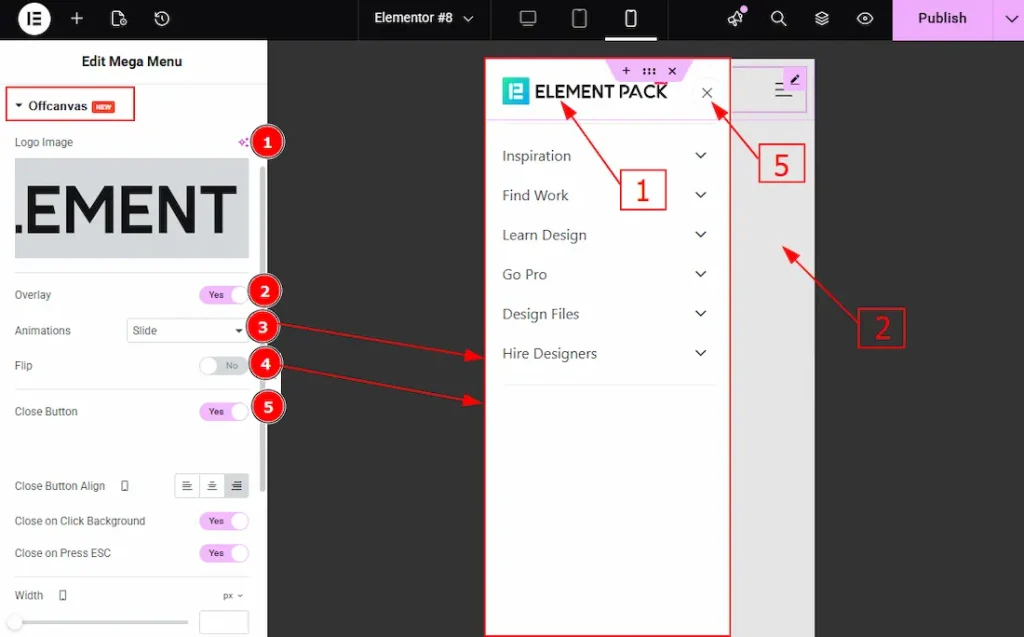Expand the Go Pro chevron
The height and width of the screenshot is (637, 1024).
[x=701, y=274]
